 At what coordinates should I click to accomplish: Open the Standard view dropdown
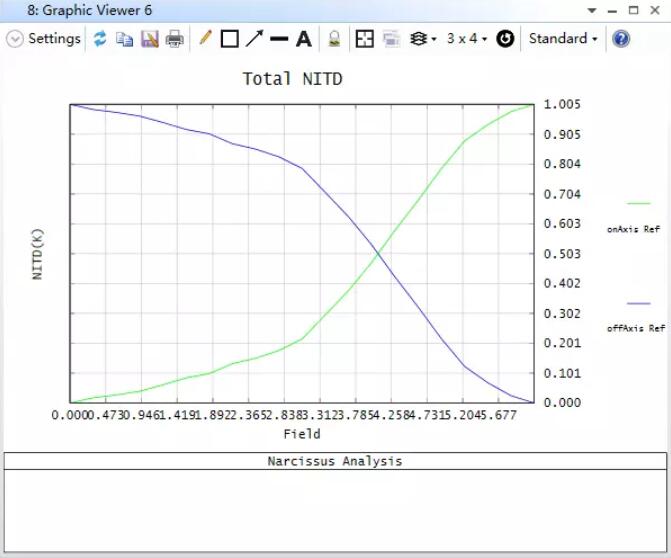(x=563, y=39)
